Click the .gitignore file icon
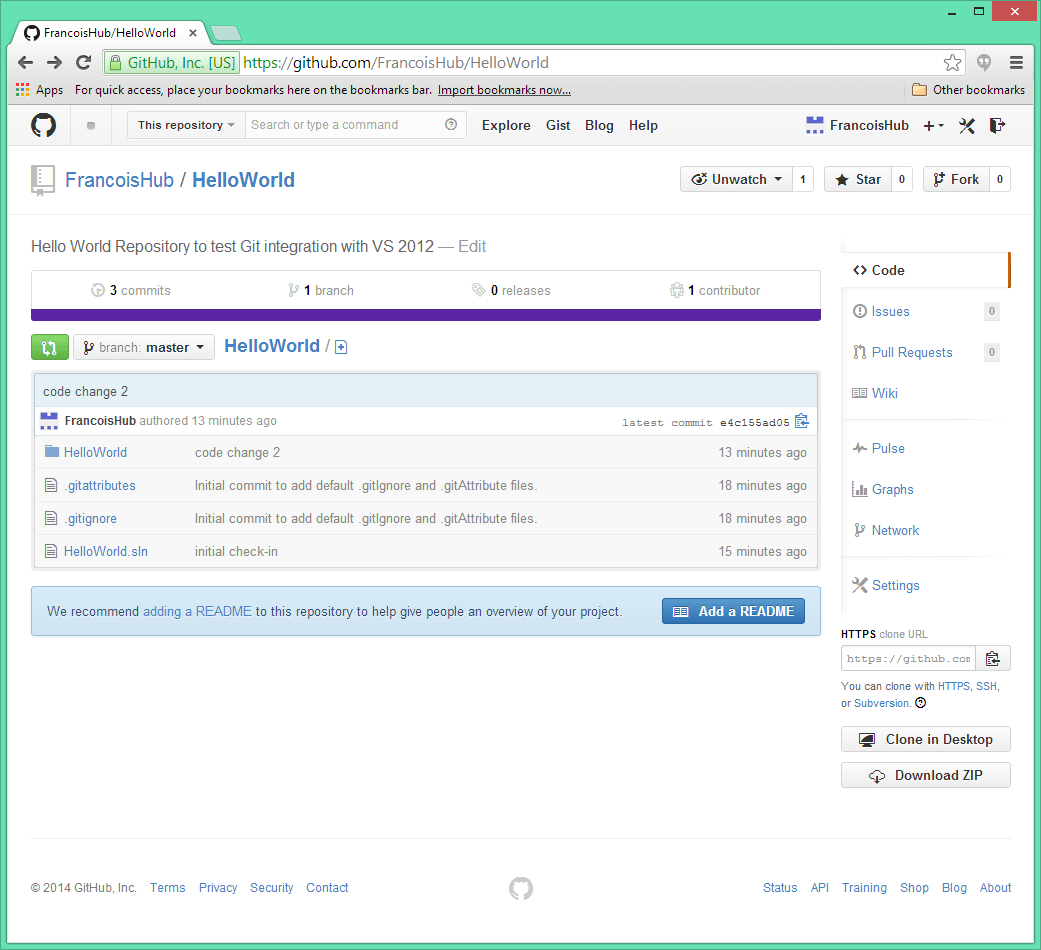The image size is (1041, 950). (50, 518)
